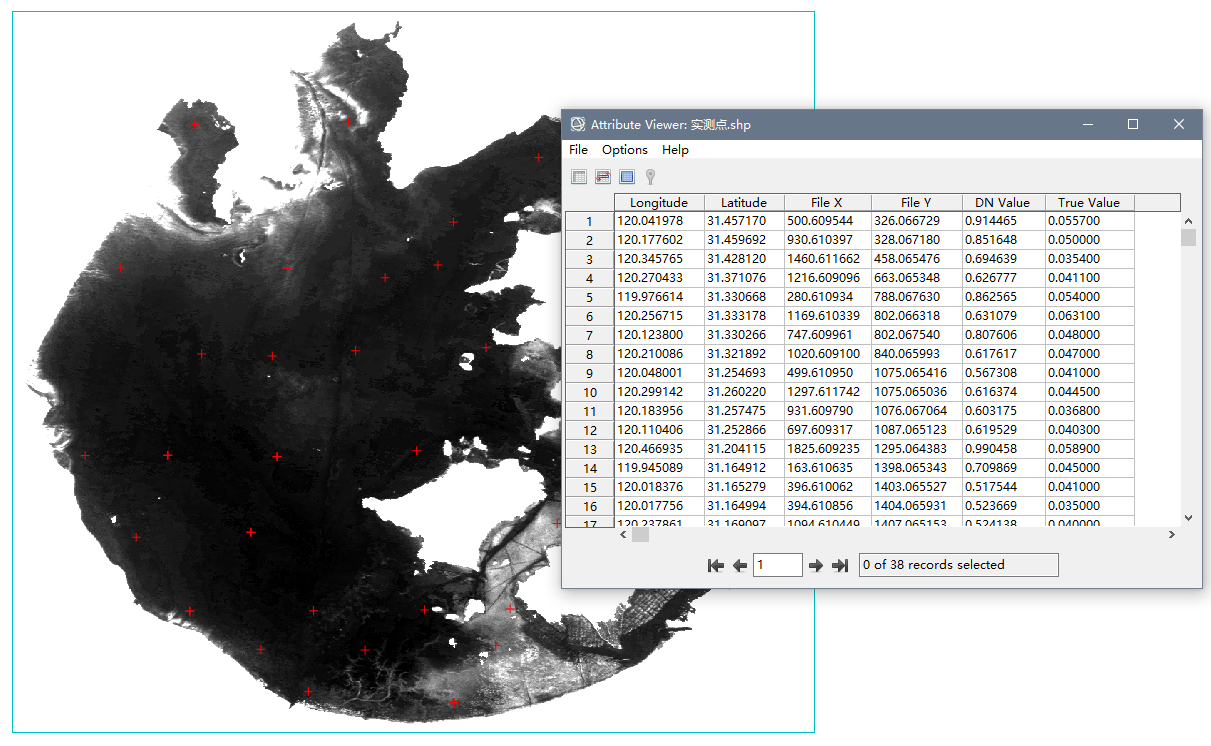Go to the previous record arrow
The image size is (1211, 746).
[740, 565]
